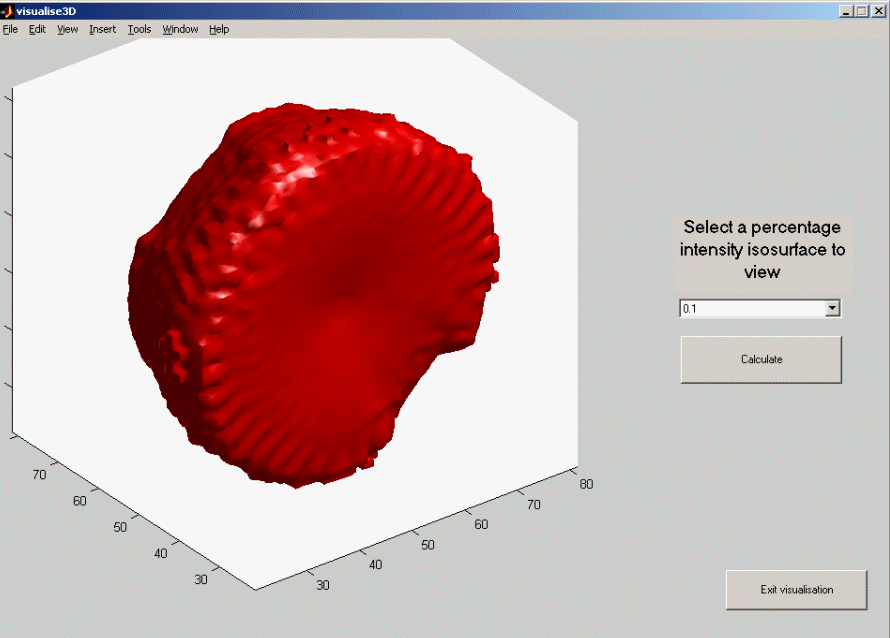The width and height of the screenshot is (890, 638).
Task: Click the dropdown arrow beside the 0.1 value
Action: point(833,309)
